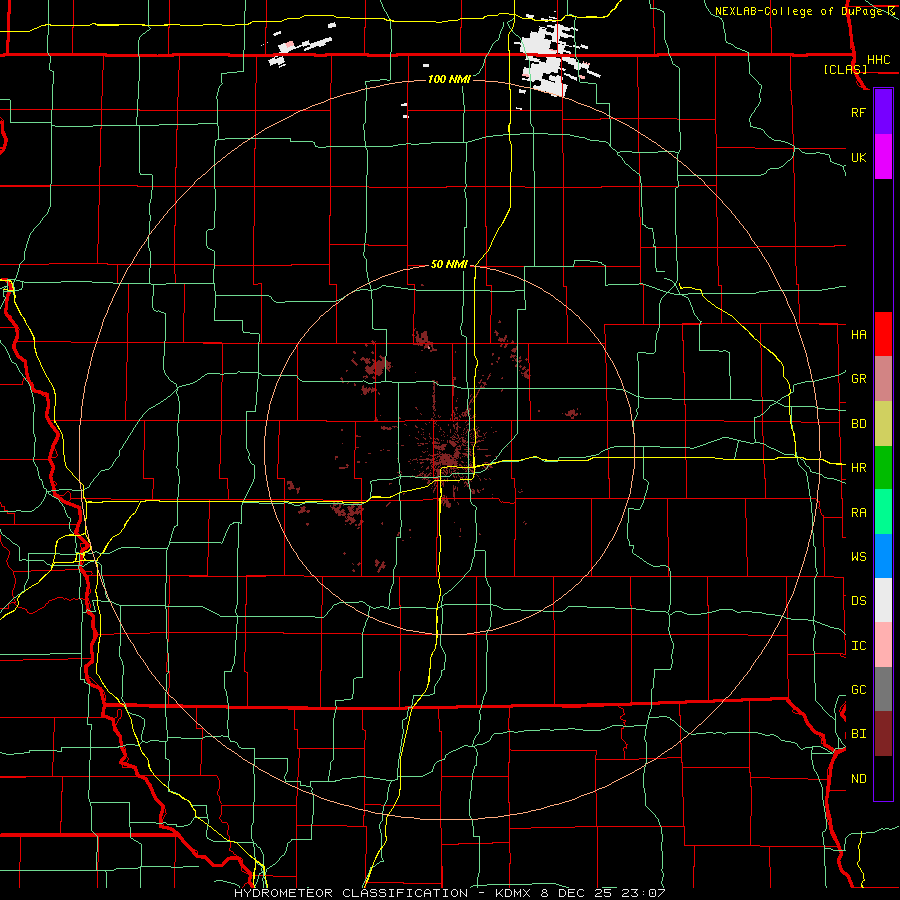Screen dimensions: 900x900
Task: Select the RA legend label
Action: point(858,513)
